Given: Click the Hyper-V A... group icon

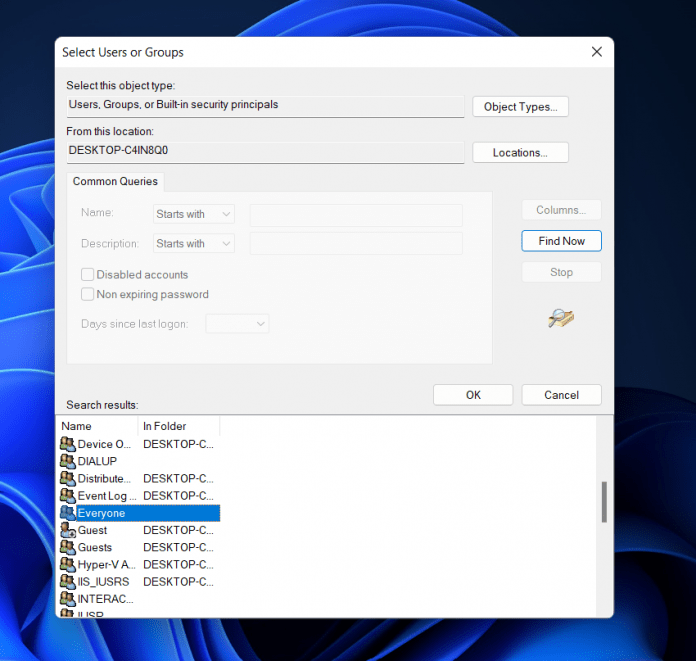Looking at the screenshot, I should [x=68, y=564].
